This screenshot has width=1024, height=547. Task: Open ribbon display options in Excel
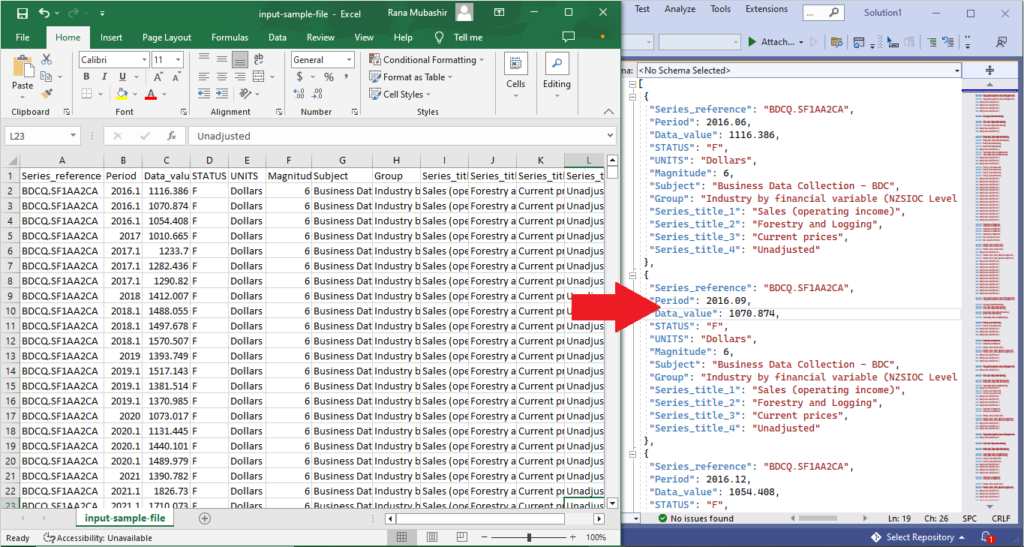[499, 13]
